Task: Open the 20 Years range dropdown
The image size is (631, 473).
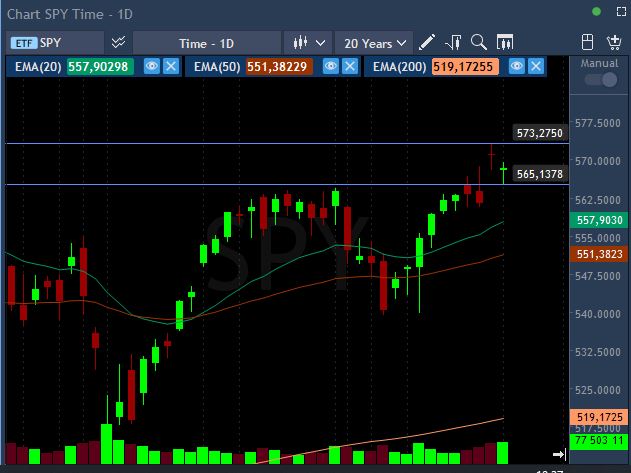Action: coord(374,43)
